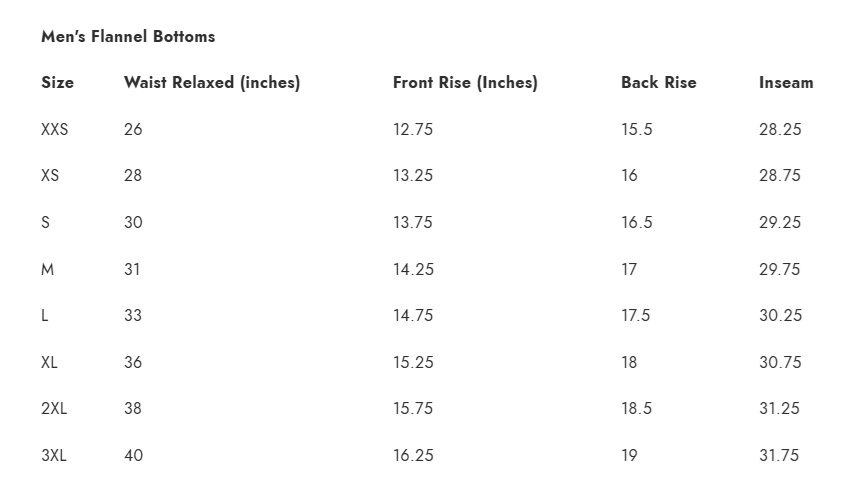The image size is (848, 480).
Task: Select the 14.25 front rise value
Action: coord(413,269)
